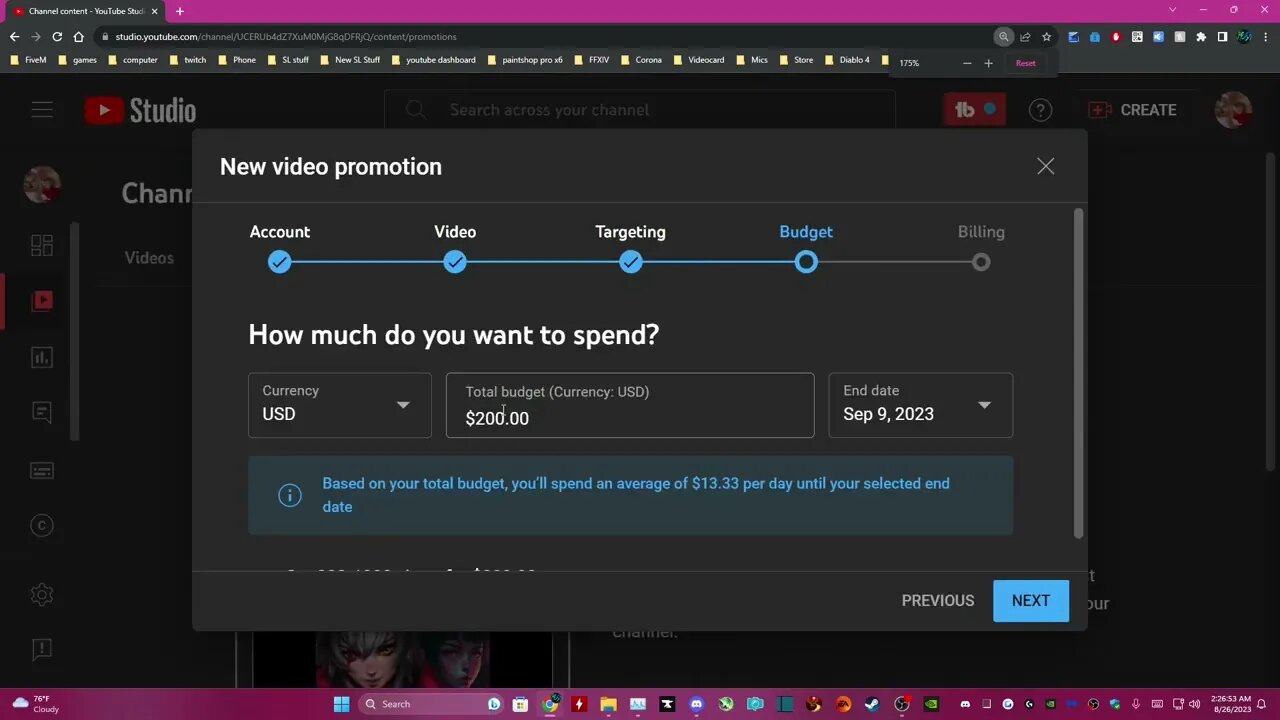Switch to the Videos tab behind dialog
Screen dimensions: 1280x720
149,258
